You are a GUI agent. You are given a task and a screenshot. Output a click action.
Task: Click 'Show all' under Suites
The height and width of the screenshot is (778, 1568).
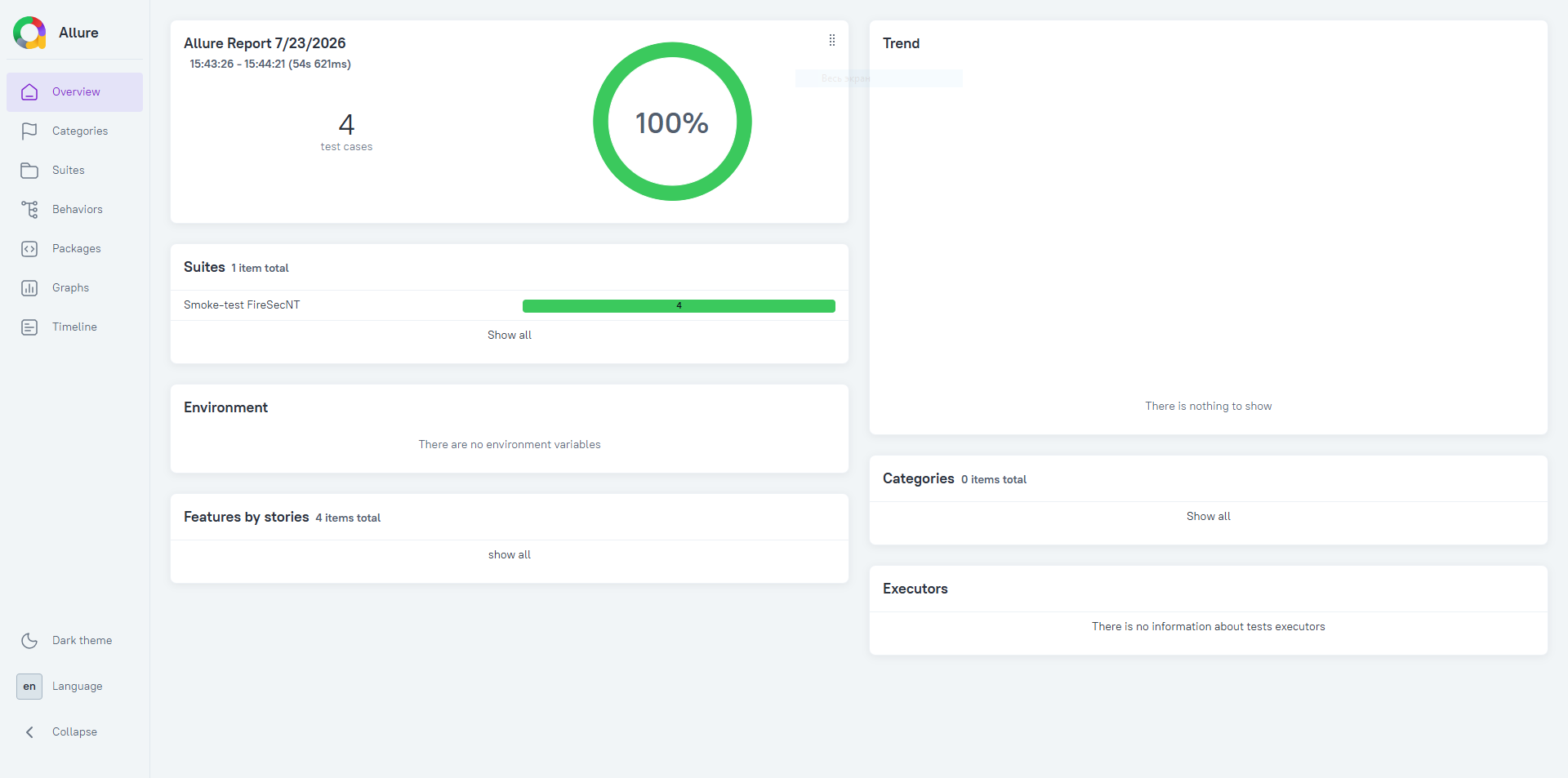point(510,336)
